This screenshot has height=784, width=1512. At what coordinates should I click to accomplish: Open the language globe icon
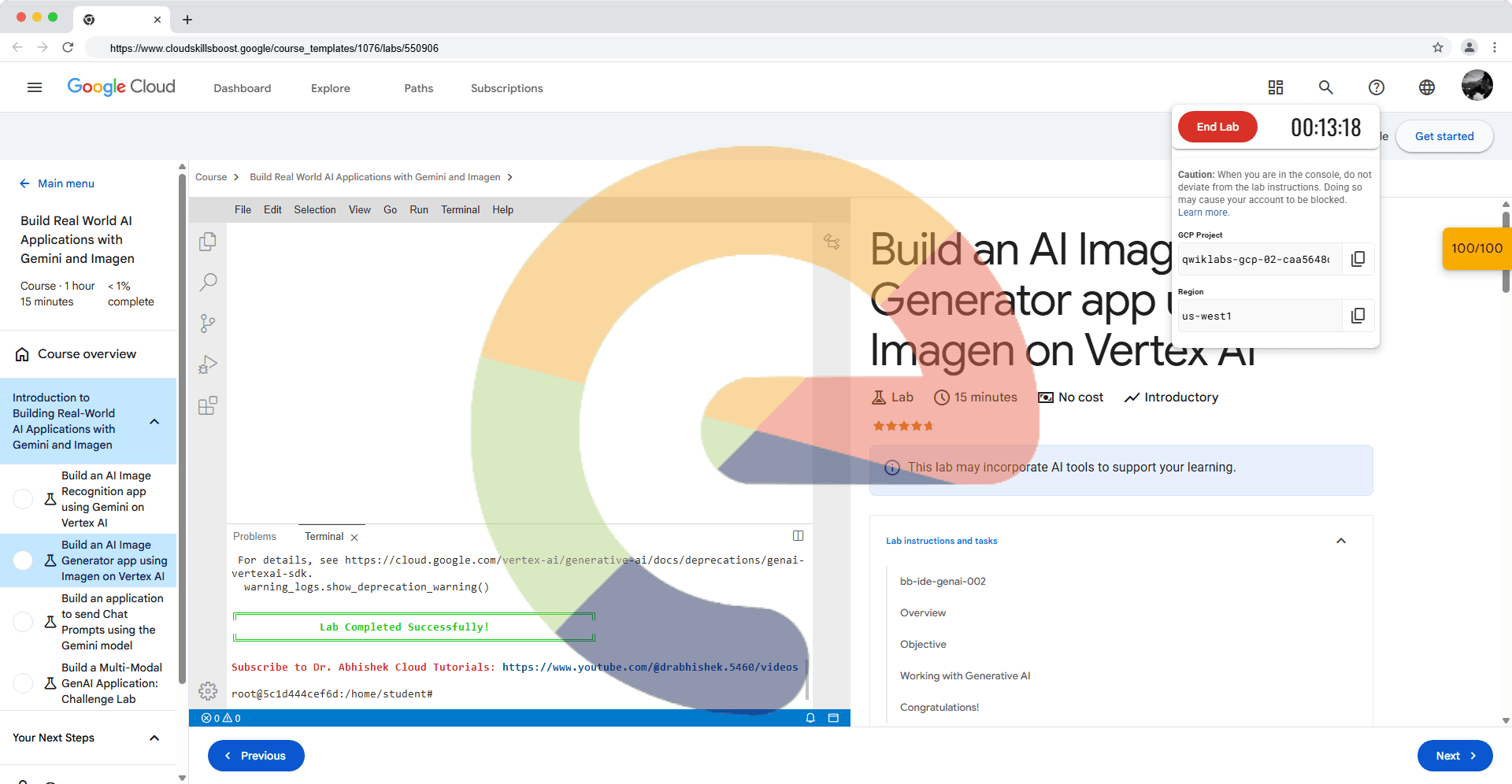pyautogui.click(x=1427, y=87)
